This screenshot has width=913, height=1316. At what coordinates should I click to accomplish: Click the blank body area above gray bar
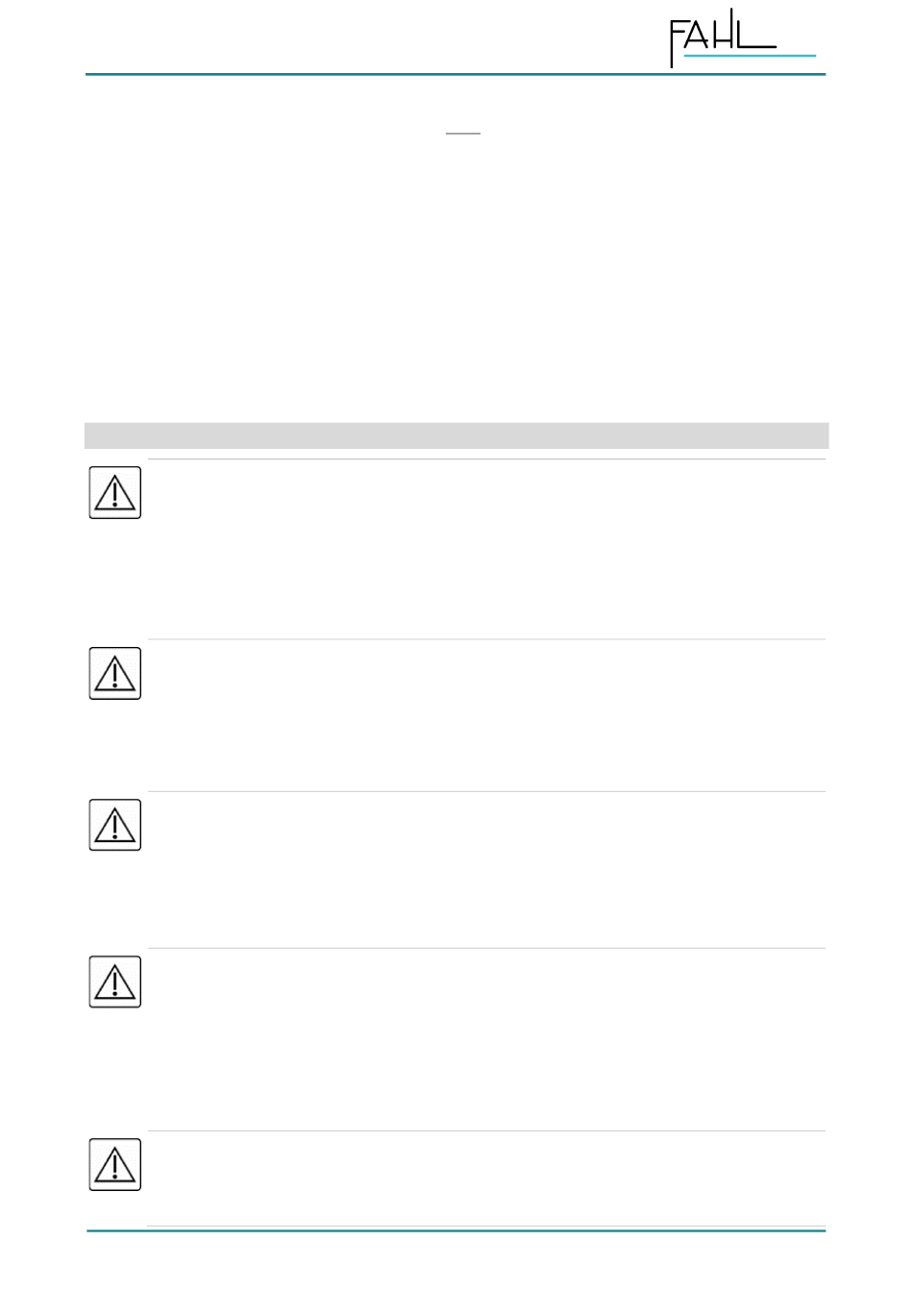click(456, 279)
